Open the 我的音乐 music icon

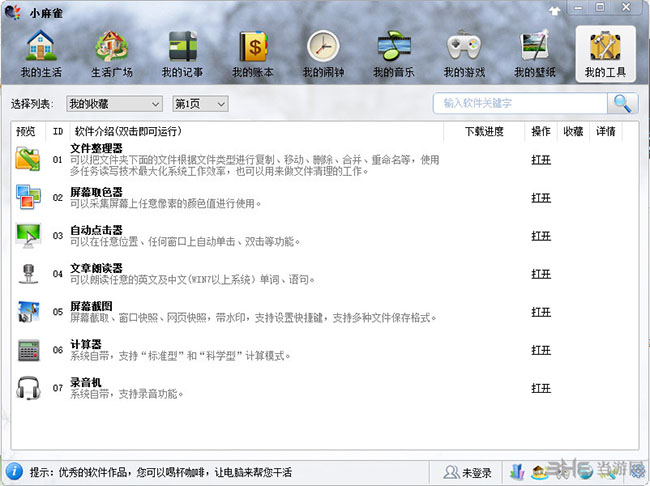click(394, 46)
